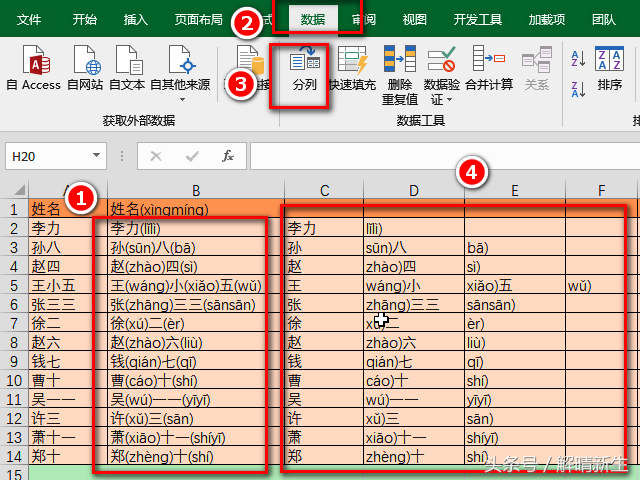
Task: Click cell B3 containing 孙(sūn)八(bā)
Action: 196,247
